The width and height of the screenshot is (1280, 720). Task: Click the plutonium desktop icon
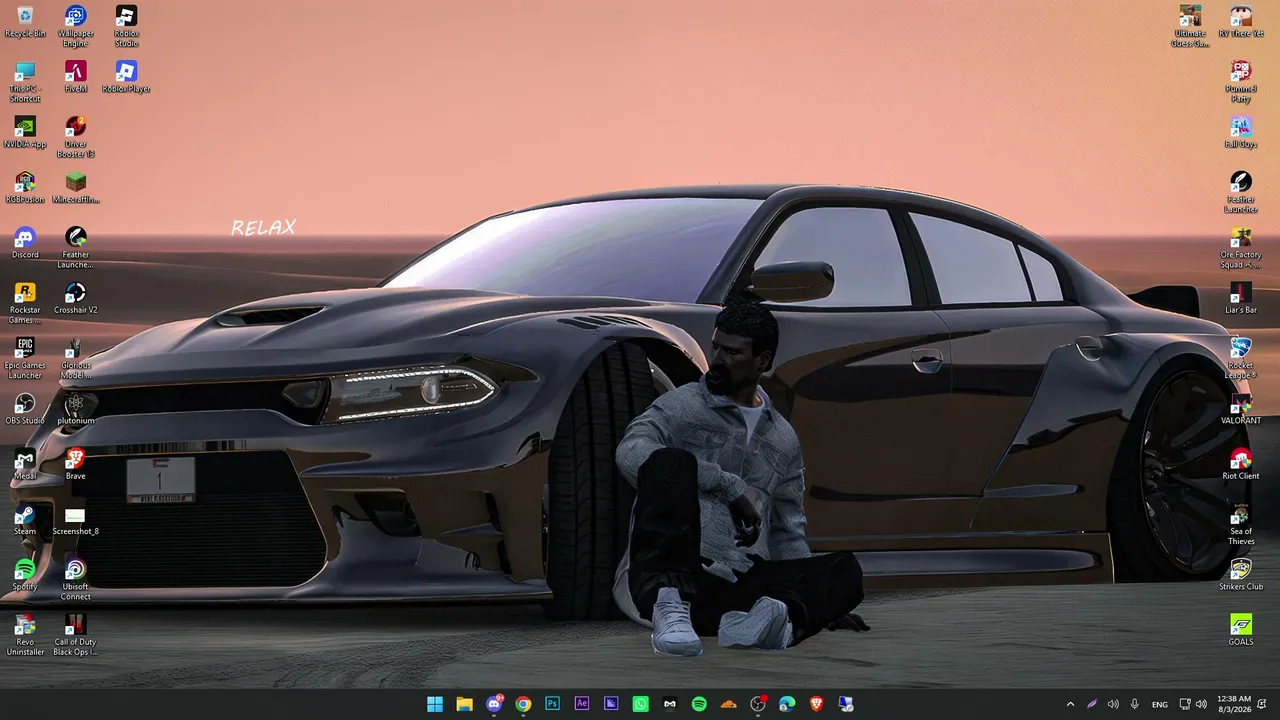click(x=76, y=408)
